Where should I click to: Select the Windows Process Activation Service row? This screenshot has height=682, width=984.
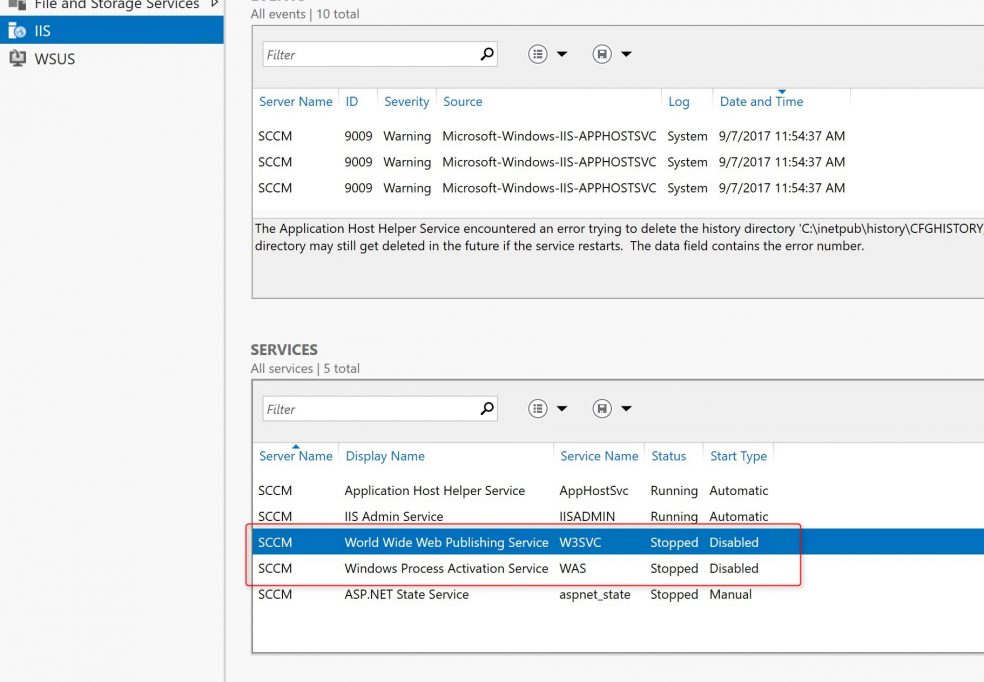point(500,568)
